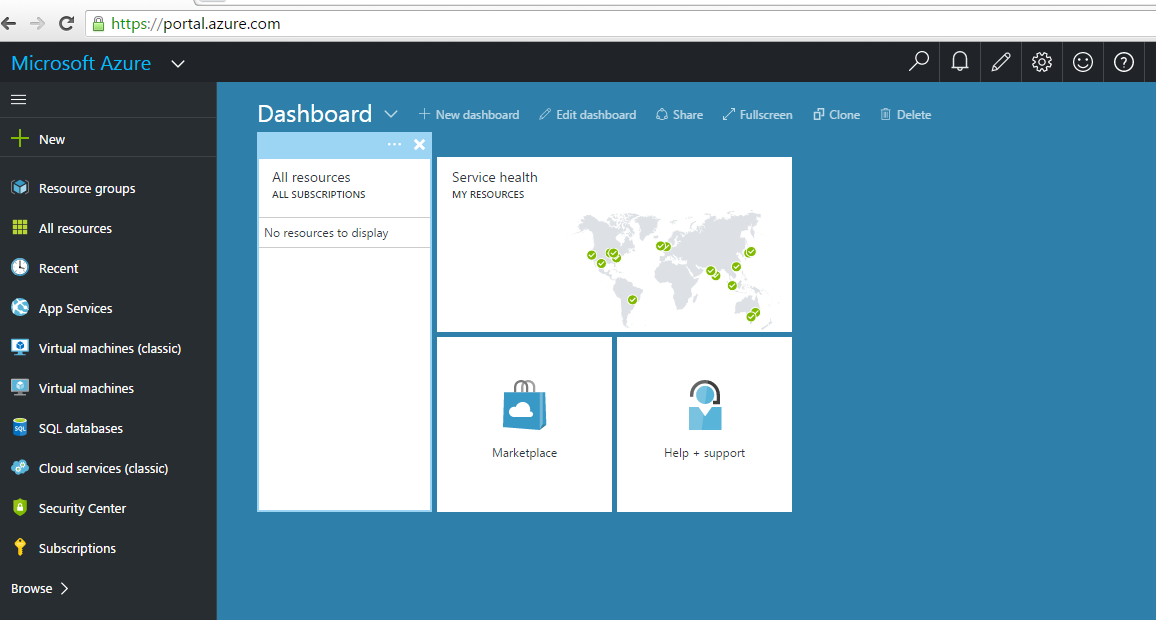Image resolution: width=1156 pixels, height=620 pixels.
Task: Open the search magnifier in the top bar
Action: coord(919,62)
